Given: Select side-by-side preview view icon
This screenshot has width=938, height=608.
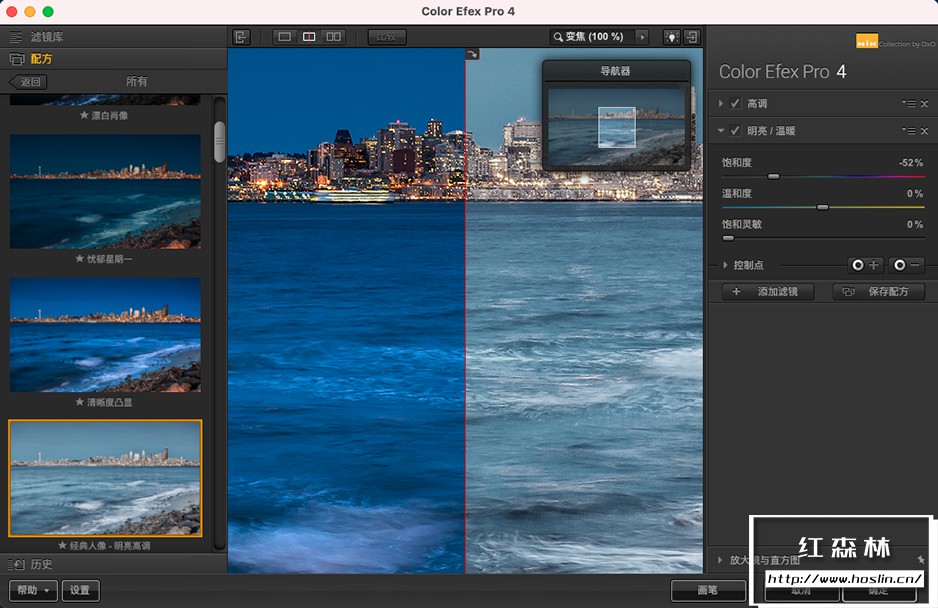Looking at the screenshot, I should 333,37.
